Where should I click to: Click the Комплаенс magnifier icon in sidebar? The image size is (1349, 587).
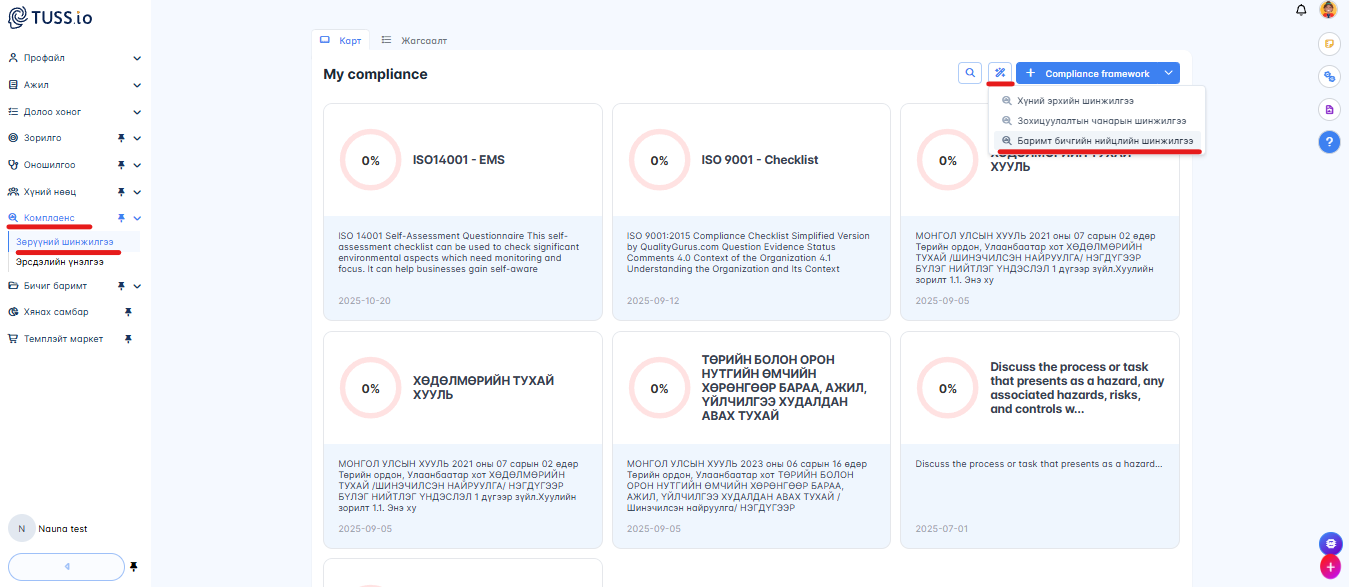(13, 218)
